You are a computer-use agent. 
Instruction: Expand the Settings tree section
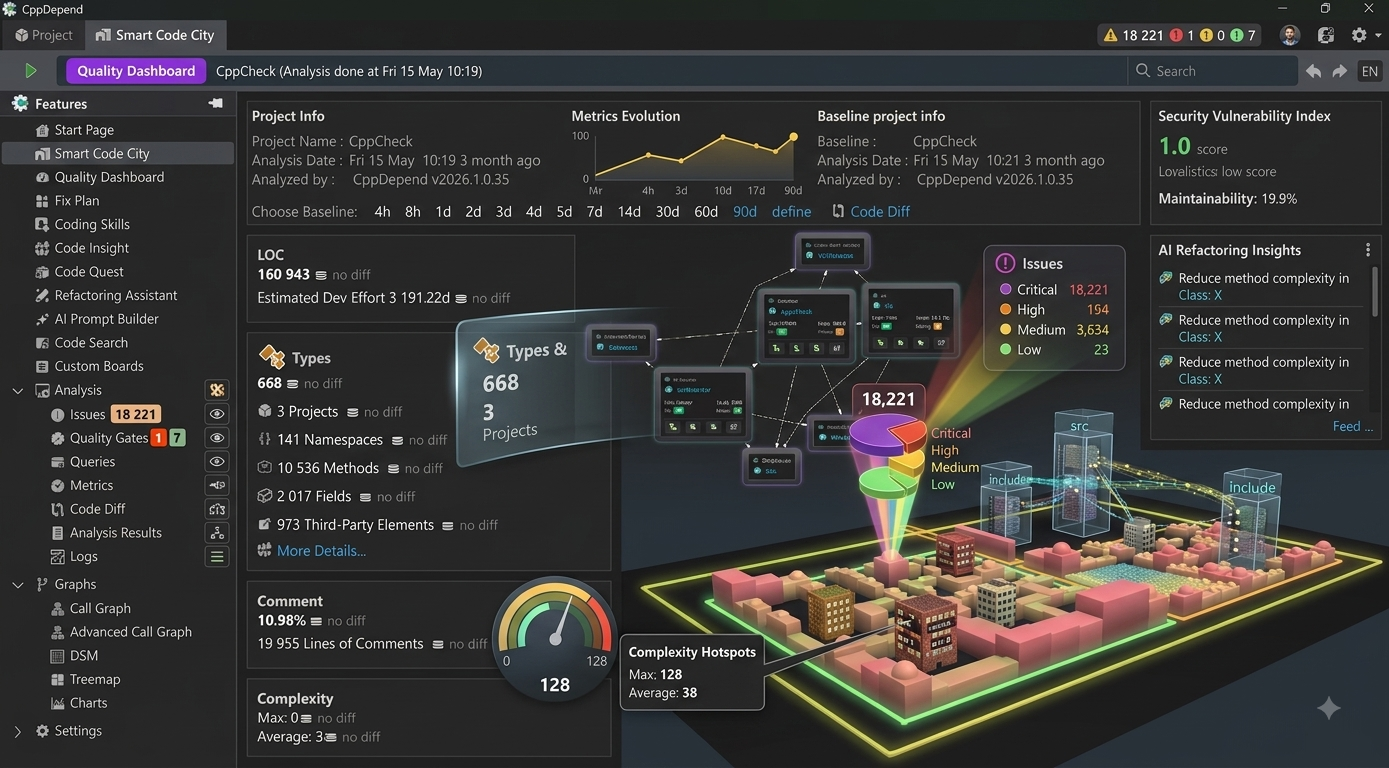pyautogui.click(x=17, y=731)
